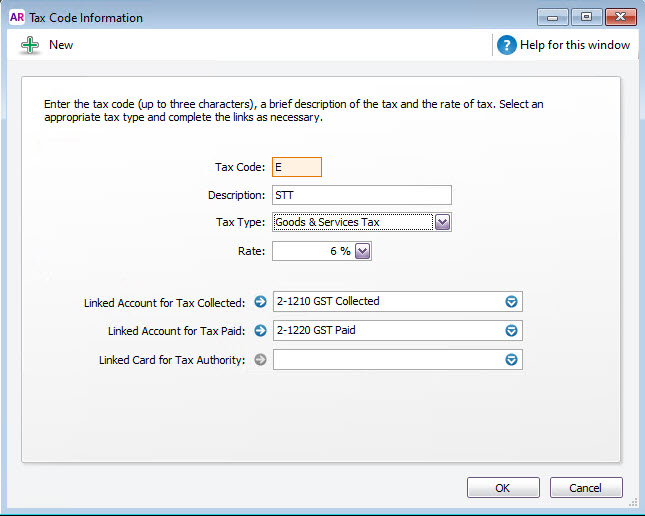The height and width of the screenshot is (516, 645).
Task: Click the Goods & Services Tax combo box
Action: coord(353,222)
